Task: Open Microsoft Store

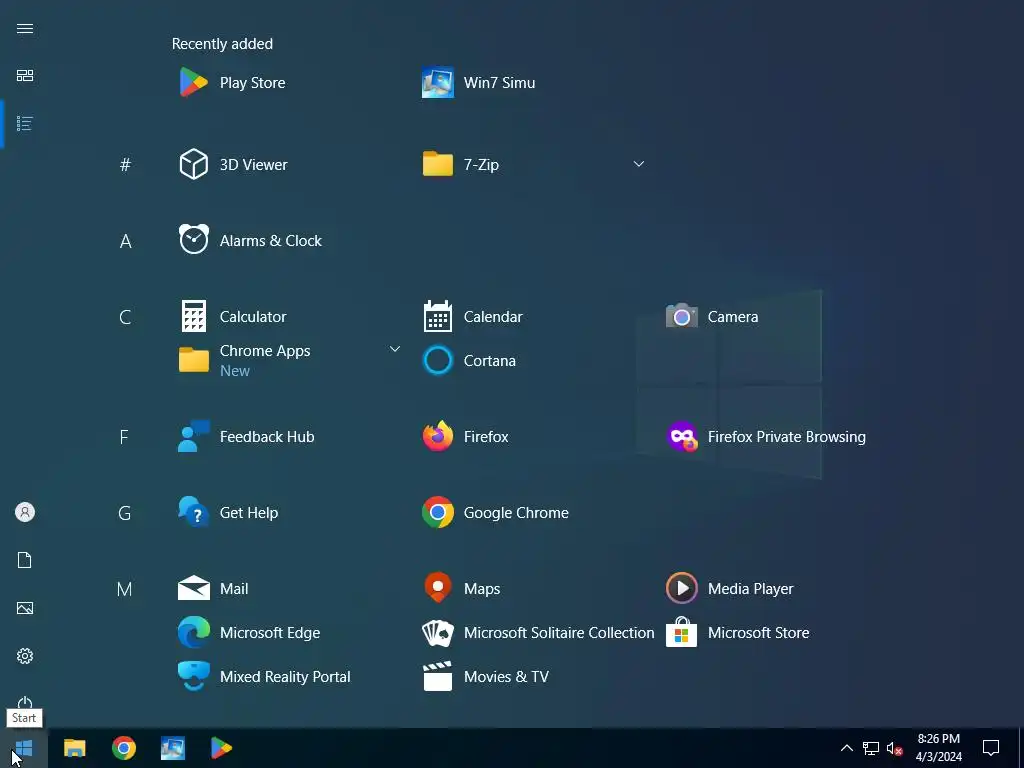Action: pyautogui.click(x=737, y=633)
